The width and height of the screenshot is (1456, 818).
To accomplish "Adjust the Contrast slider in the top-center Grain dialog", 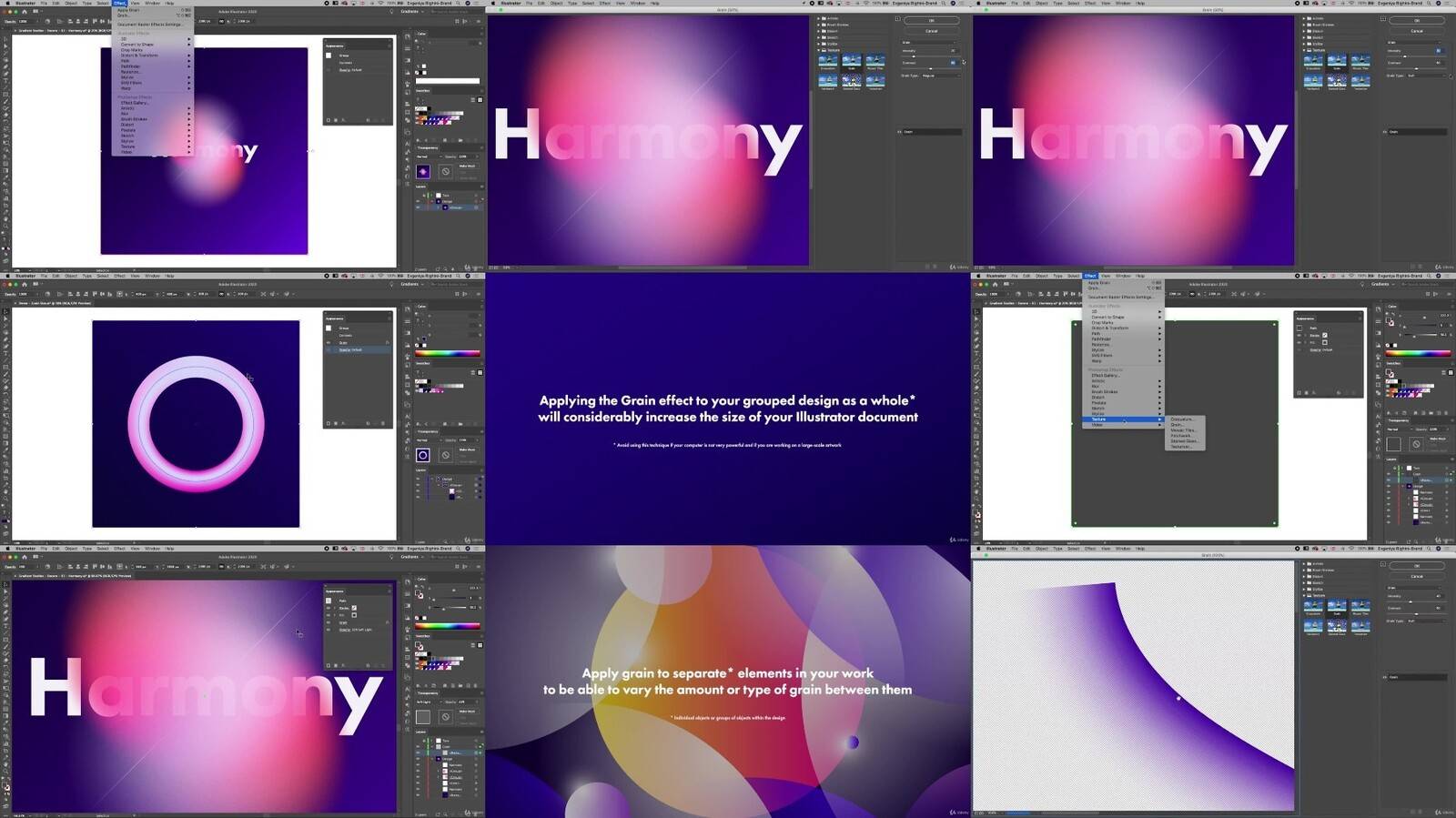I will 931,69.
